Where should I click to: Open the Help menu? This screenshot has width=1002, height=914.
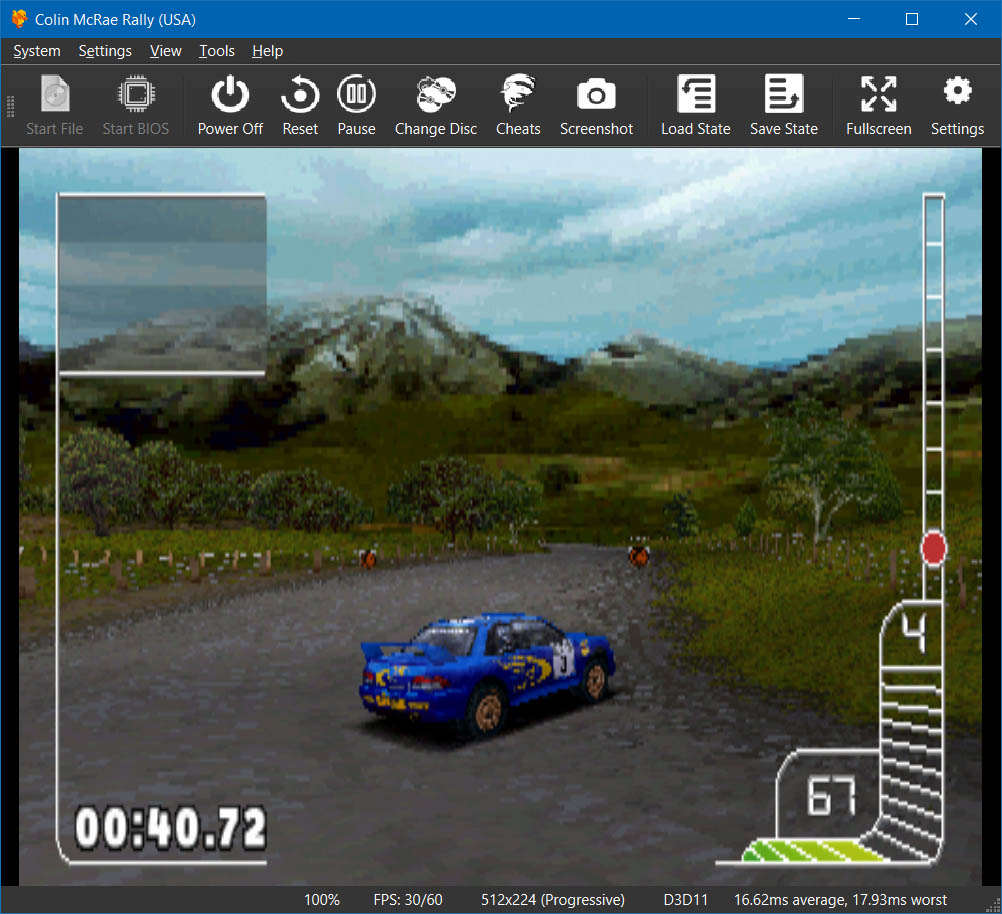267,51
